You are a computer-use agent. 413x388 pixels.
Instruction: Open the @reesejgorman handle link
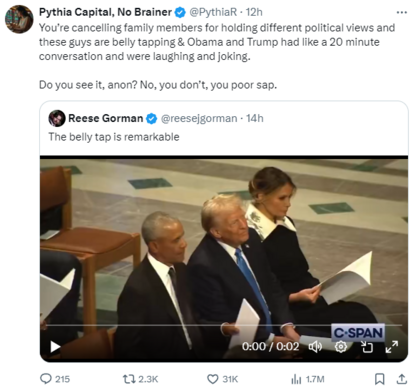pos(199,118)
